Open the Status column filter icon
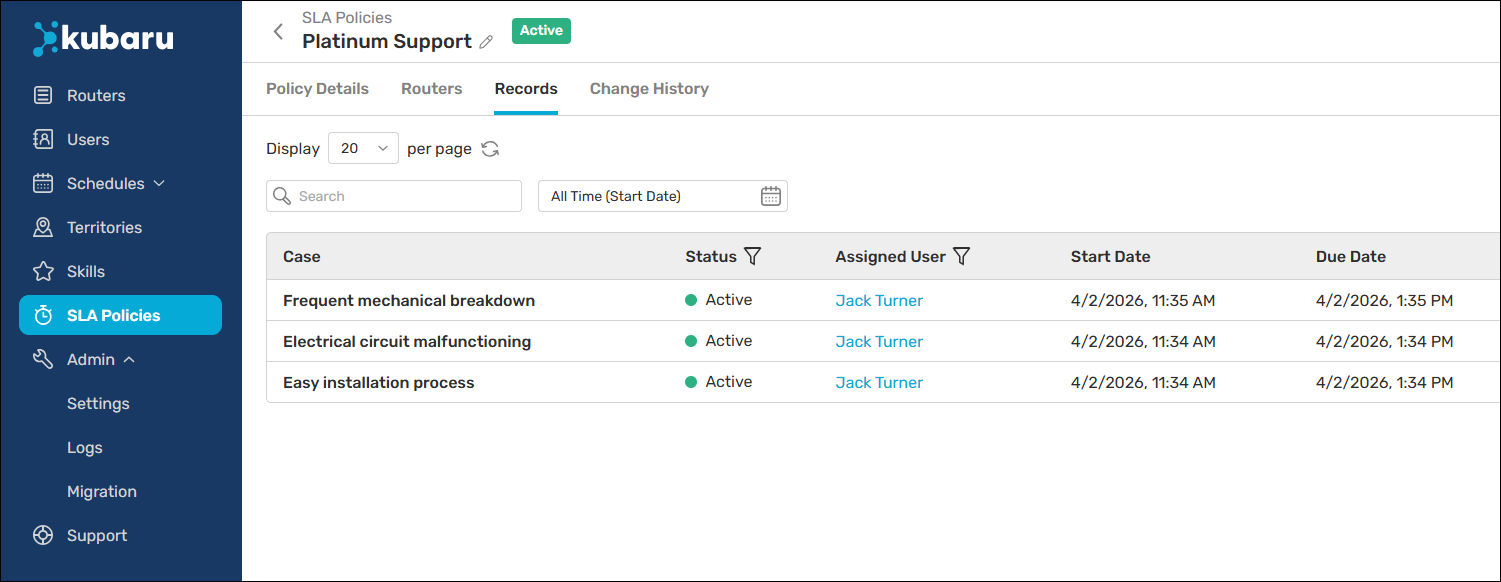 pos(753,257)
